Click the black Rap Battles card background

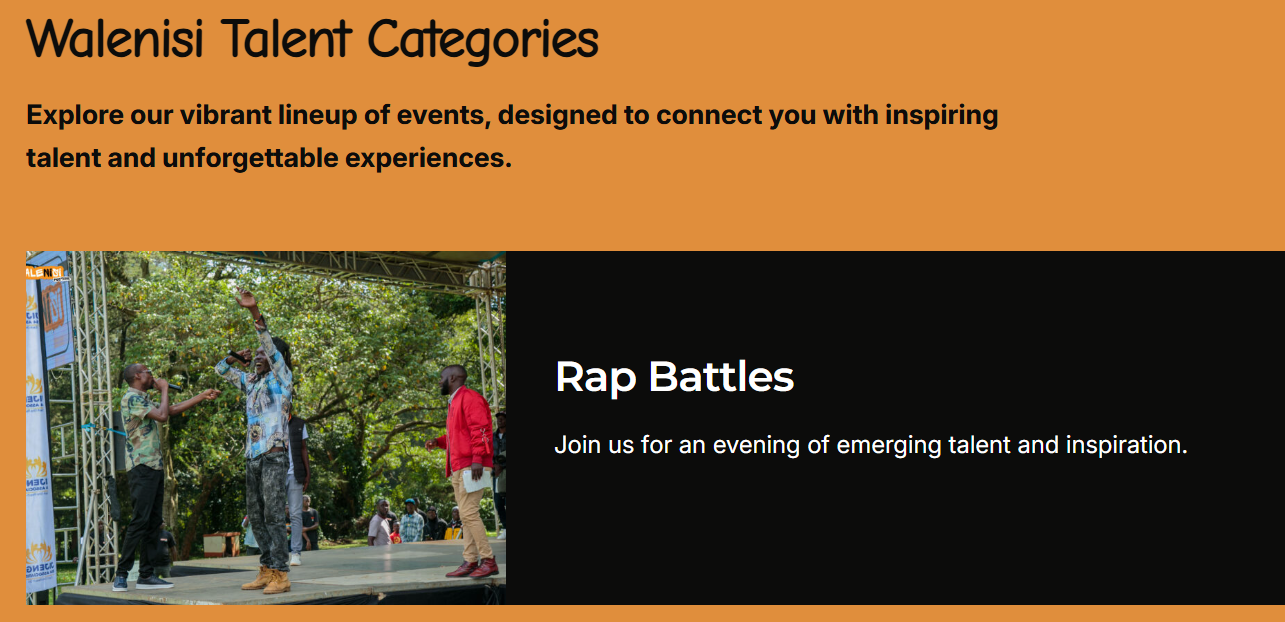pyautogui.click(x=895, y=540)
